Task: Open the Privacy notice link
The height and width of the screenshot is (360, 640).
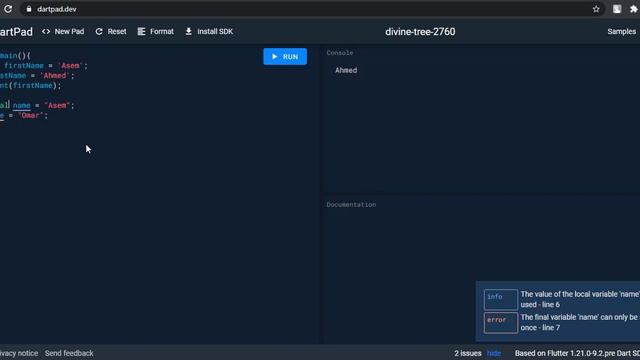Action: 18,353
